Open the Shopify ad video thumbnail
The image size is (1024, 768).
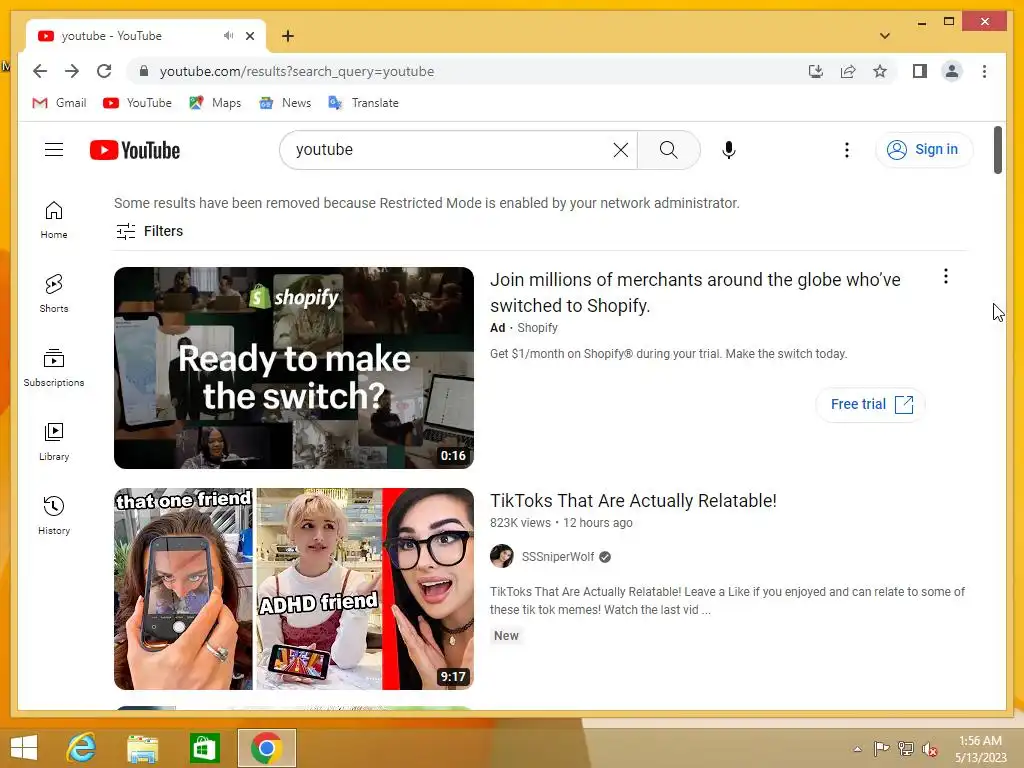click(294, 368)
